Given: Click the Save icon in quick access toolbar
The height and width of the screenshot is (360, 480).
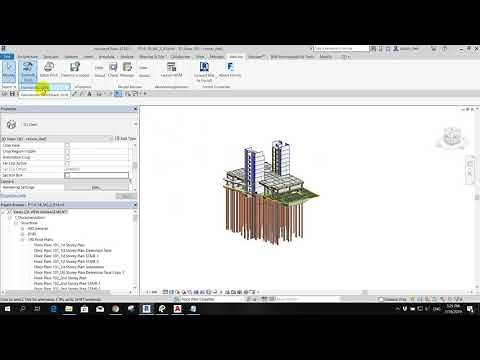Looking at the screenshot, I should tap(12, 94).
